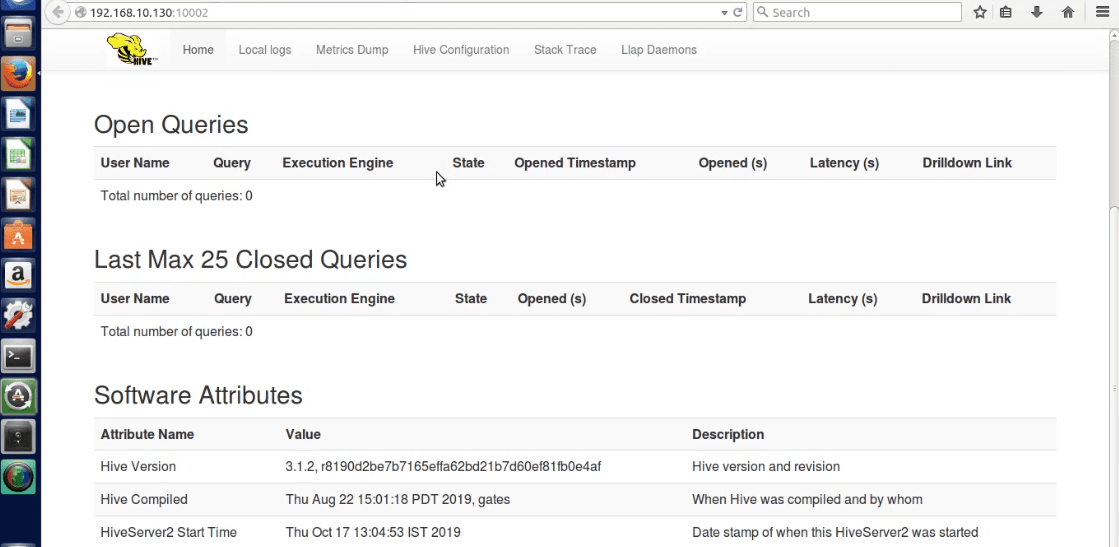Image resolution: width=1119 pixels, height=547 pixels.
Task: Bookmark this page with the star icon
Action: pyautogui.click(x=980, y=12)
